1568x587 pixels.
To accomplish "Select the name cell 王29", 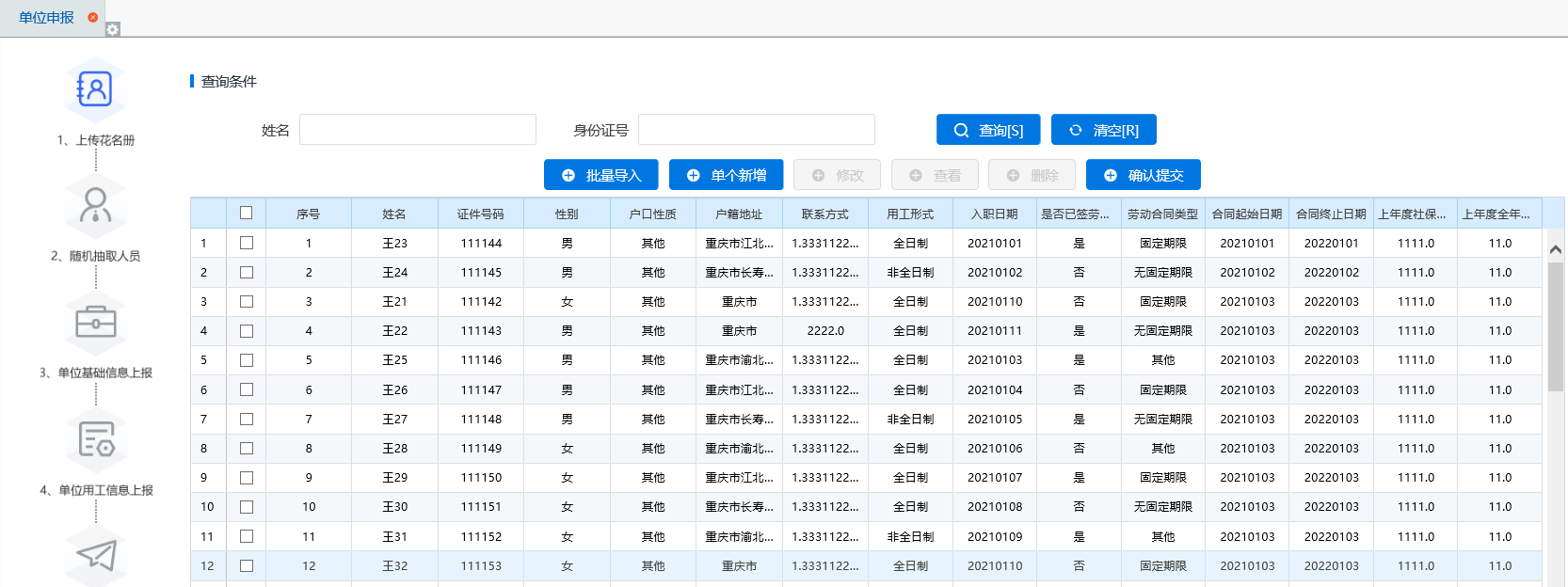I will [394, 477].
